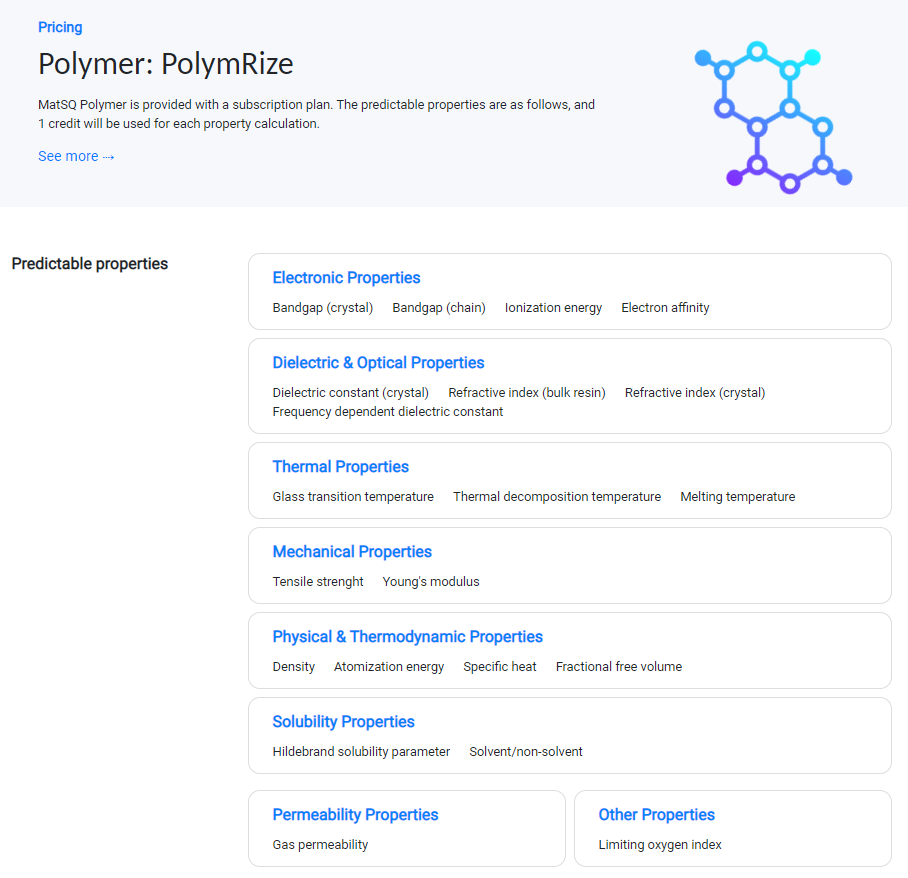This screenshot has width=908, height=878.
Task: Open Electronic Properties section heading
Action: click(346, 278)
